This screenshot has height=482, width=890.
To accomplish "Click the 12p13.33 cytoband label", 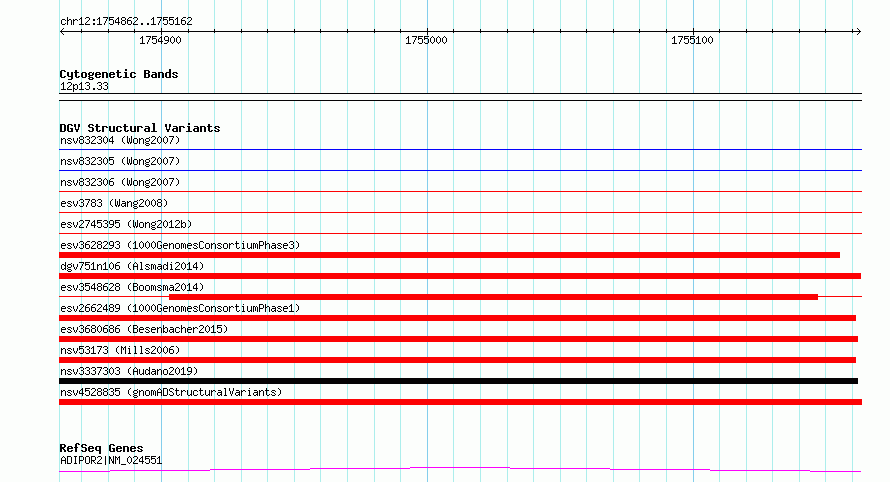I will pos(84,86).
